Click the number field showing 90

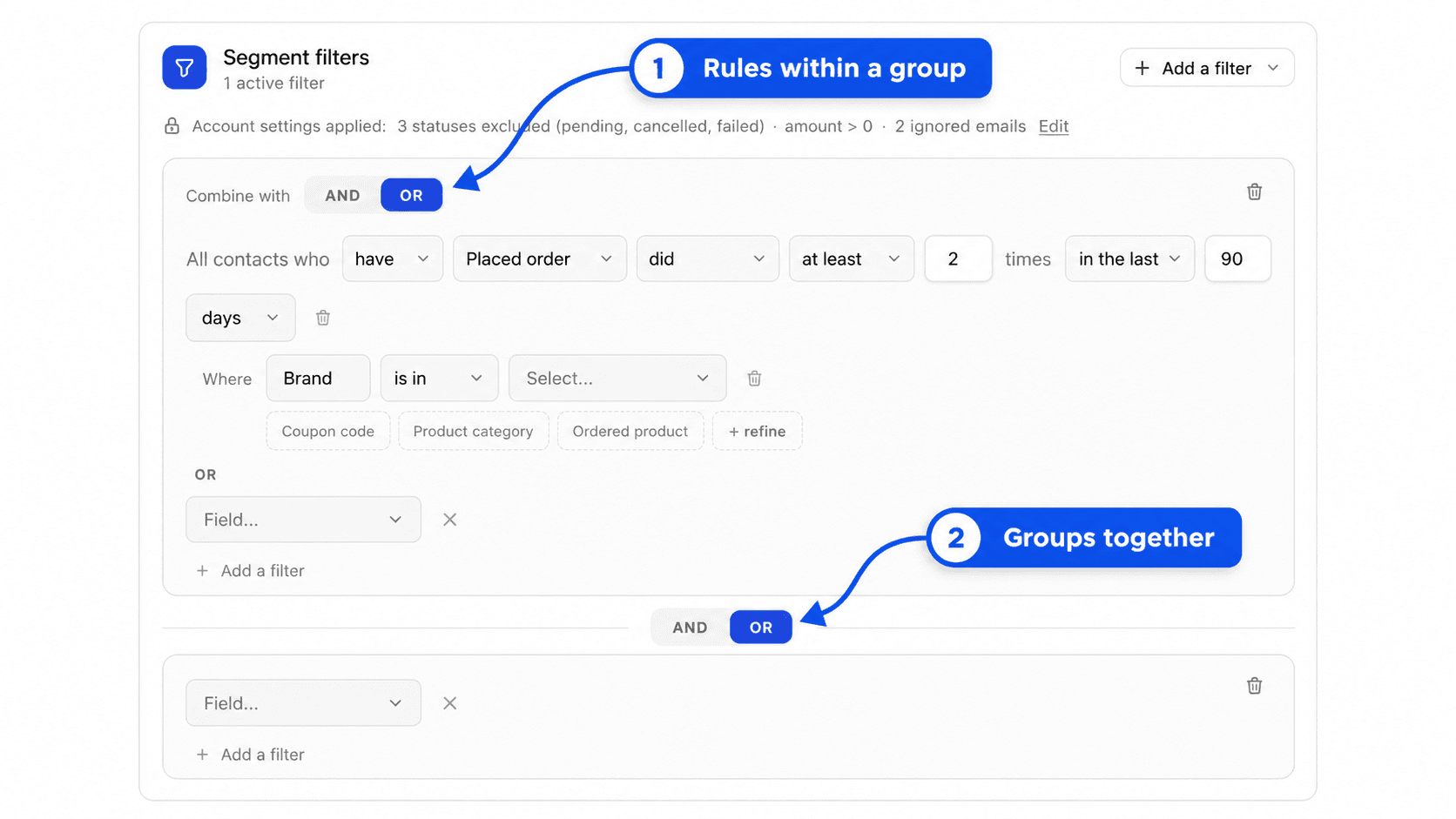point(1237,258)
